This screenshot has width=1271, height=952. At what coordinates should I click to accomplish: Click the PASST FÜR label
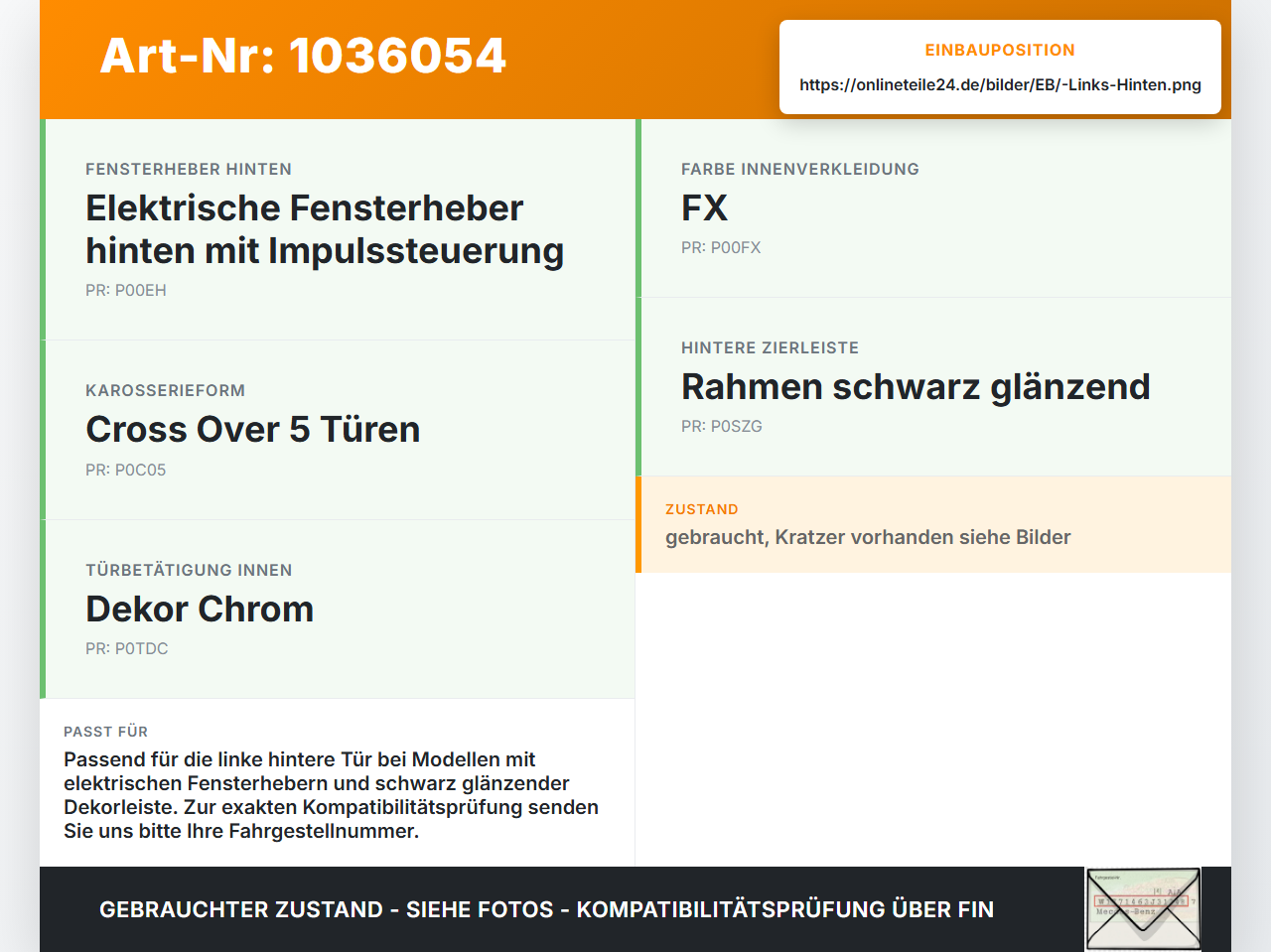(105, 732)
